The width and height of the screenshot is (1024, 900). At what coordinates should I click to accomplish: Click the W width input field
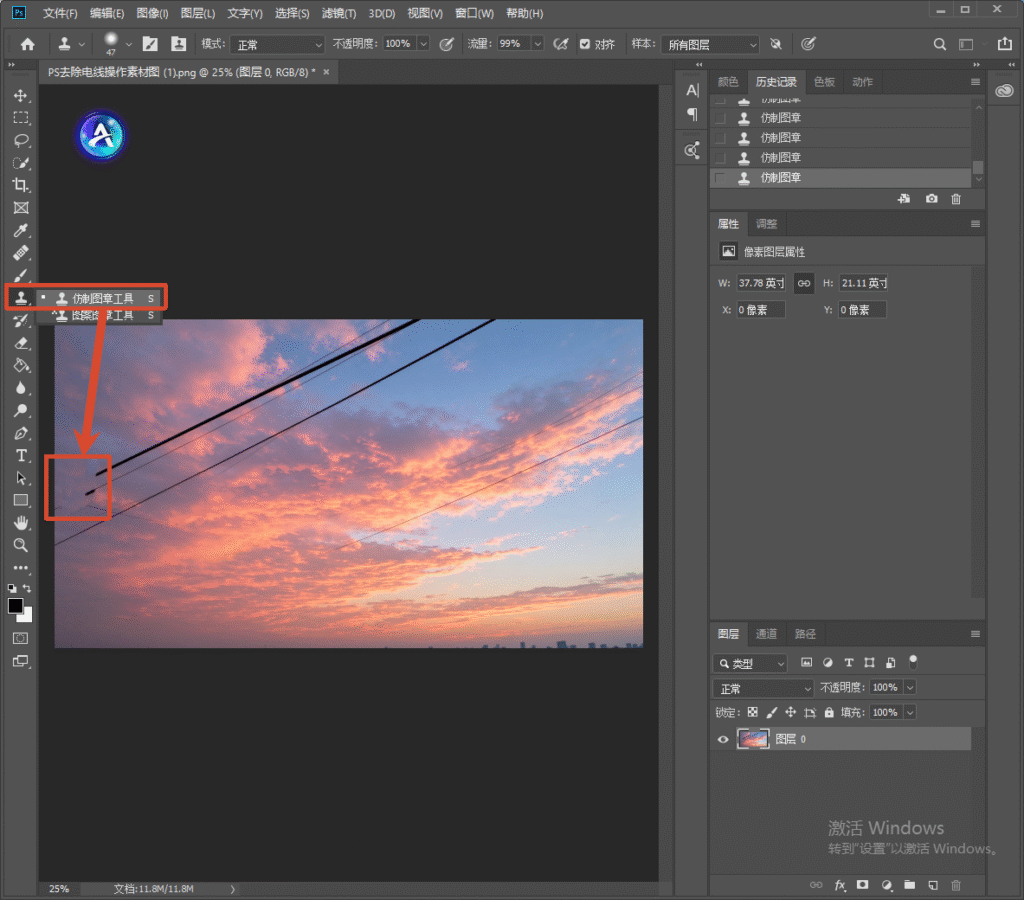pos(761,283)
